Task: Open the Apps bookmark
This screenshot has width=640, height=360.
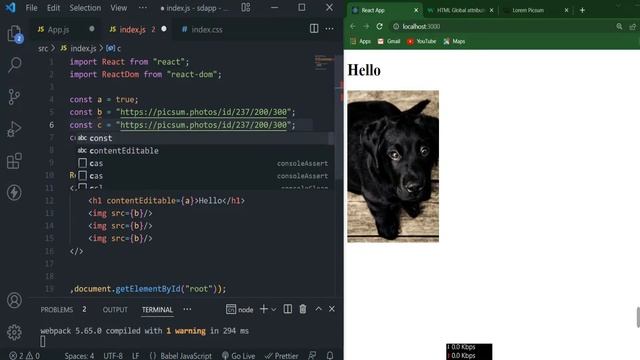Action: 361,41
